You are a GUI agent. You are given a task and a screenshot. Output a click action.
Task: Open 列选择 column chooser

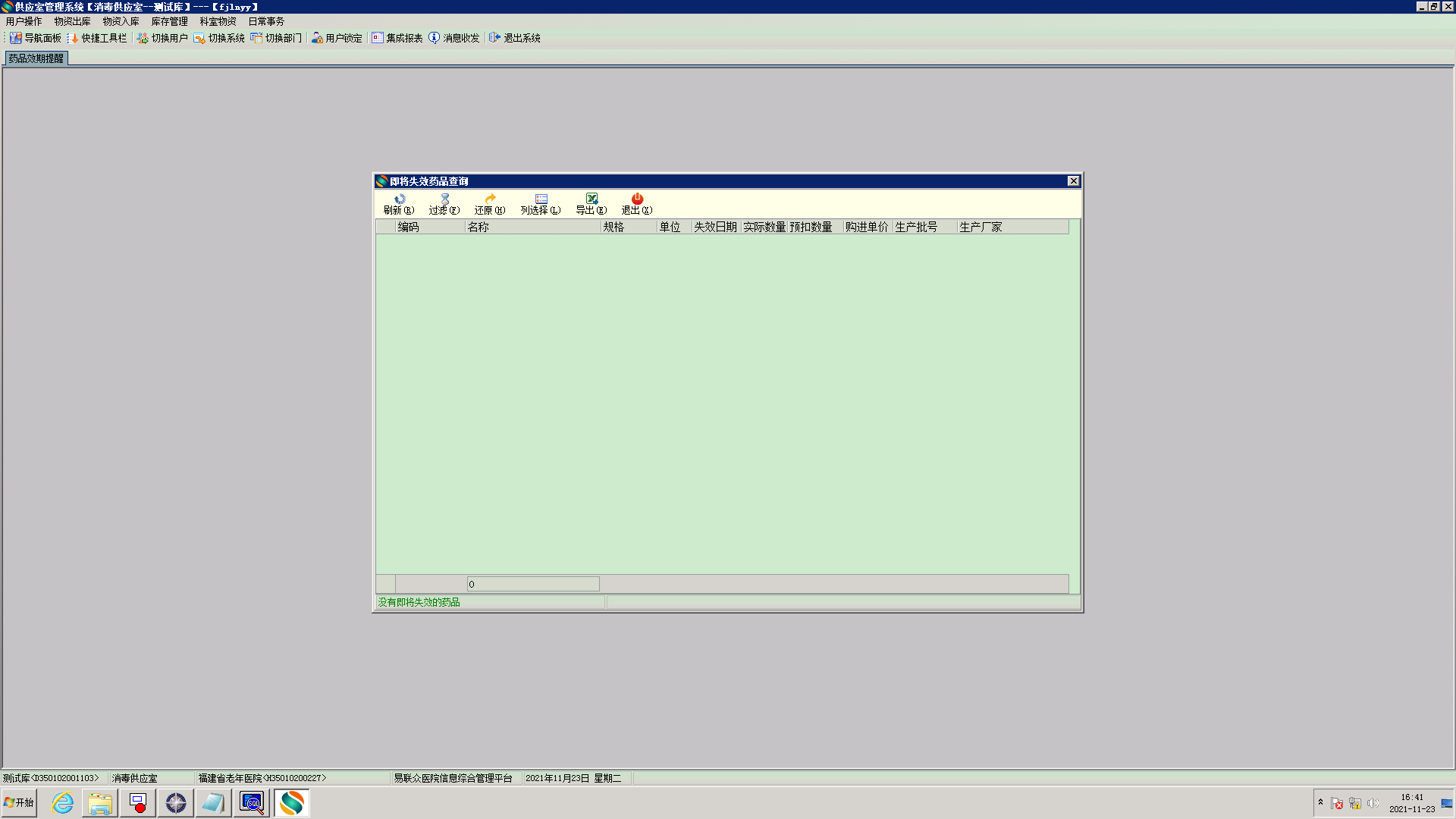tap(541, 199)
